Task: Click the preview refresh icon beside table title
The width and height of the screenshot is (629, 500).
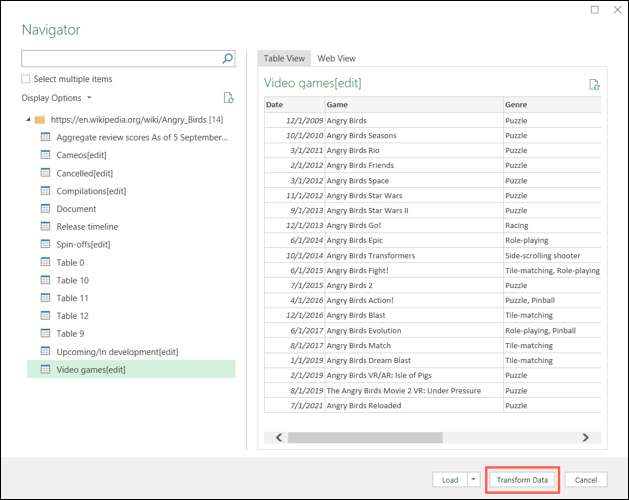Action: 594,85
